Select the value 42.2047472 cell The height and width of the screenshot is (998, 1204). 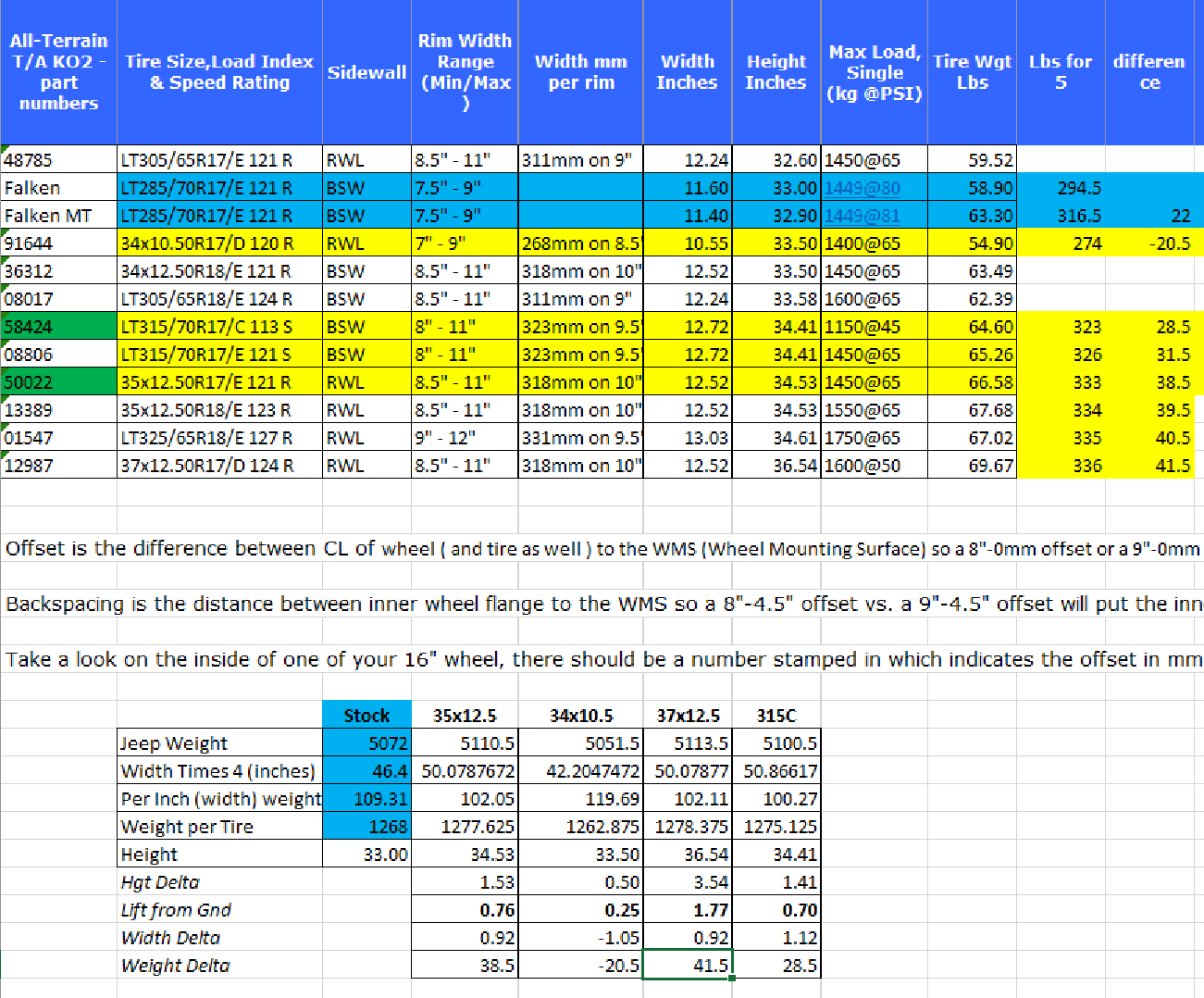click(581, 771)
